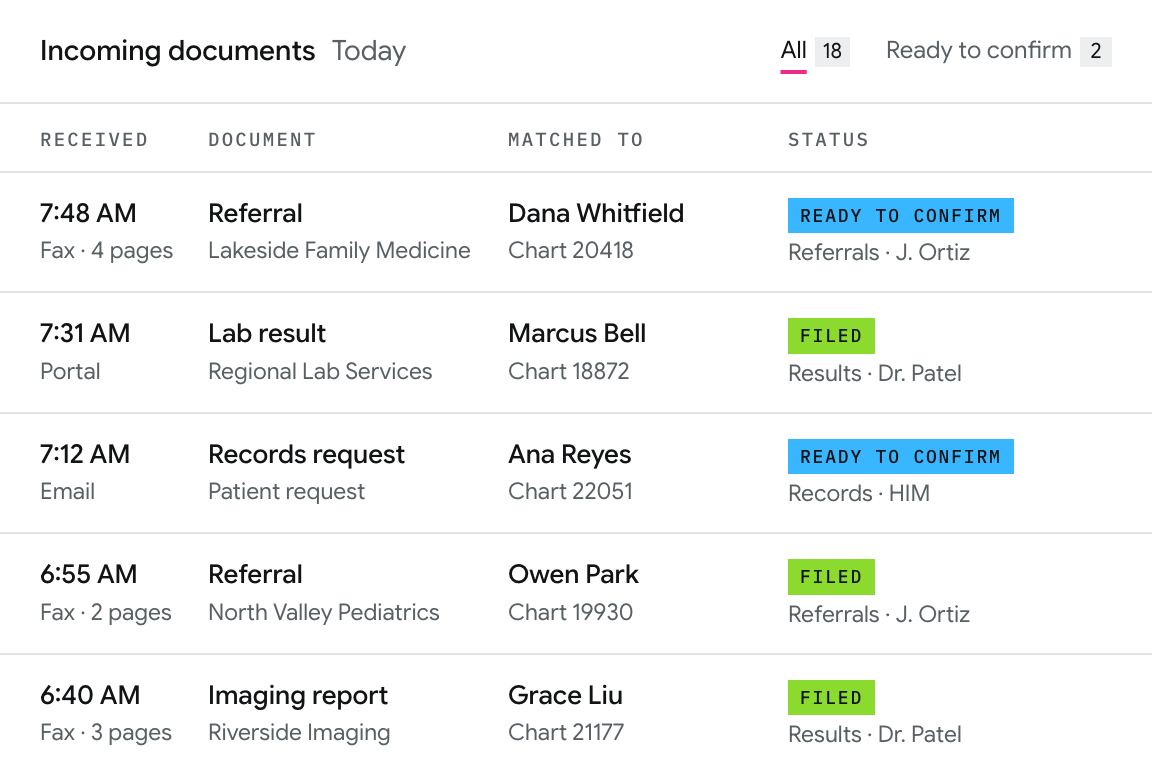The width and height of the screenshot is (1152, 768).
Task: Click the count badge 18
Action: pyautogui.click(x=832, y=51)
